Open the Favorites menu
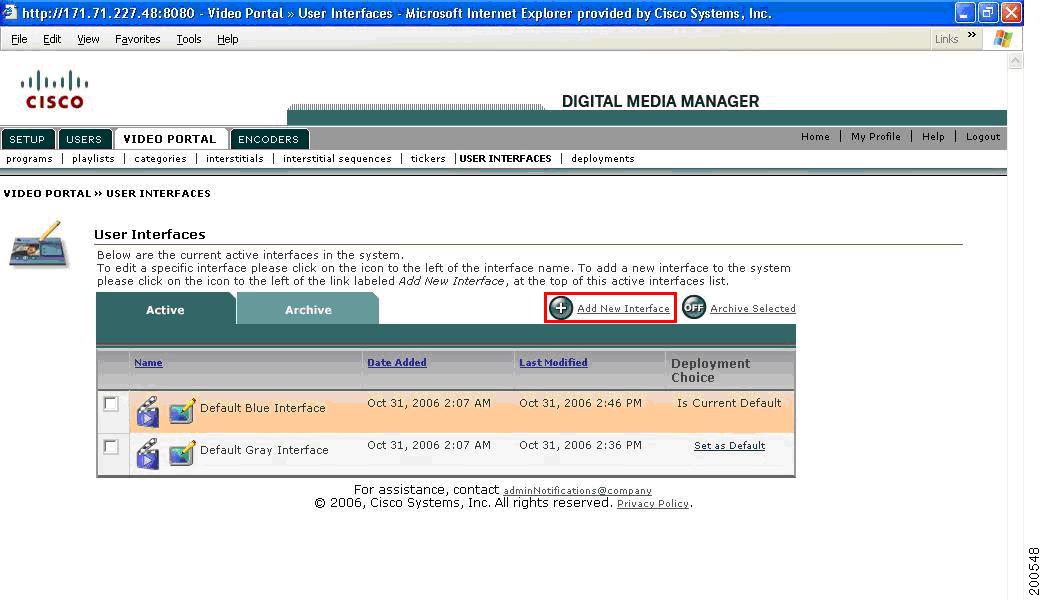This screenshot has height=600, width=1042. point(138,39)
